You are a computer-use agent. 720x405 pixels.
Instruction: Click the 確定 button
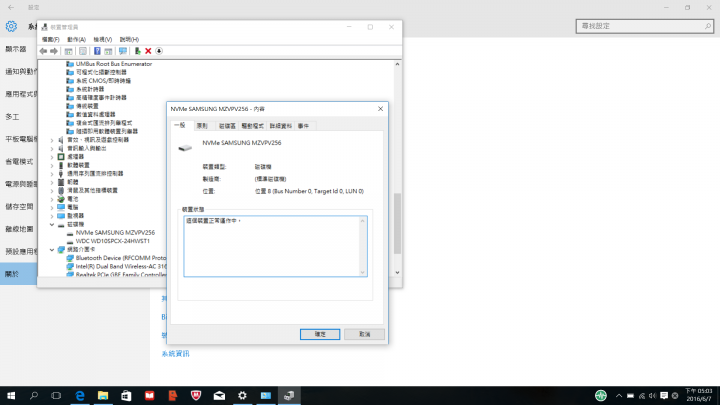[320, 334]
